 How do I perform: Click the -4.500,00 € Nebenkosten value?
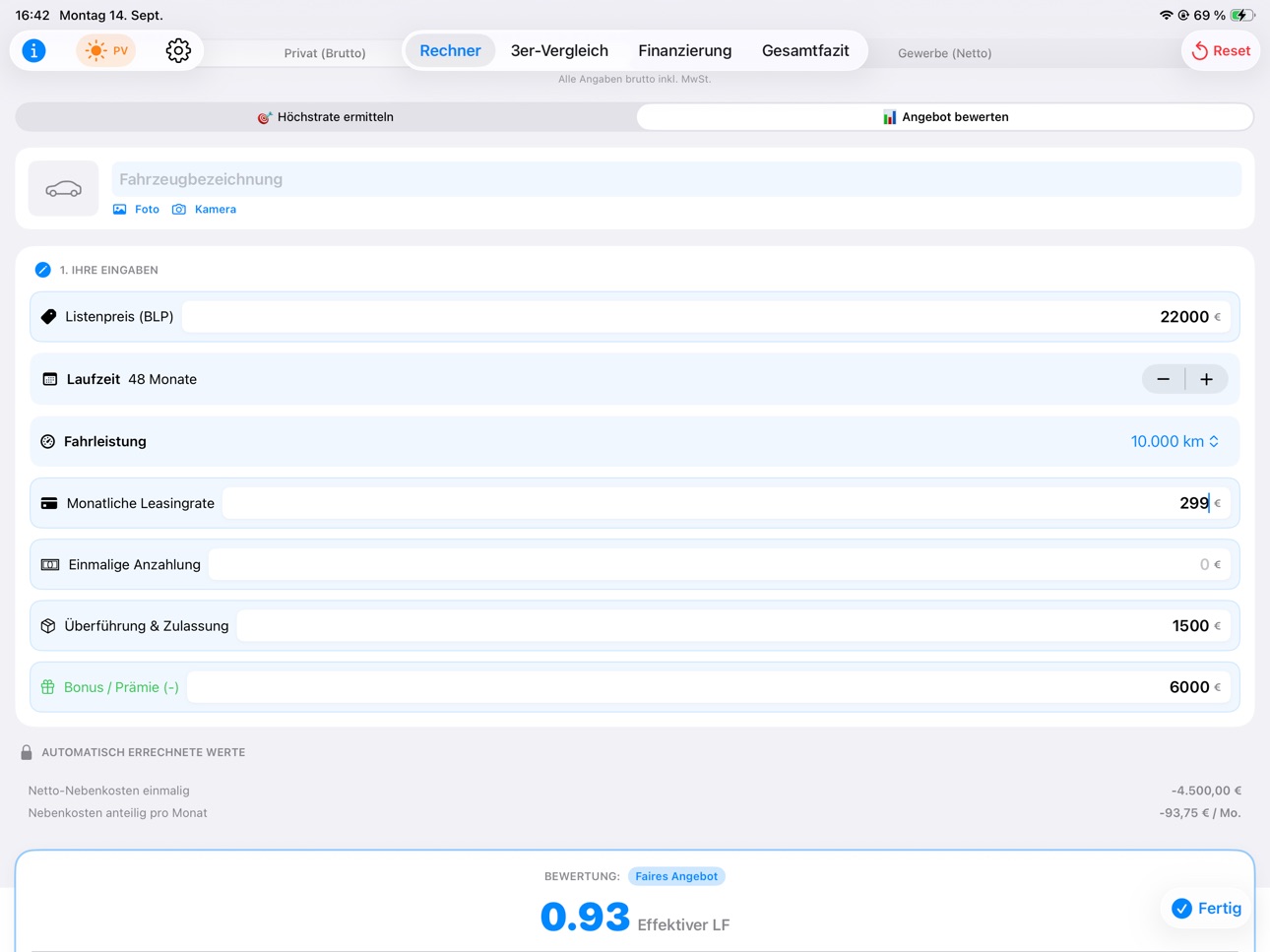point(1206,791)
